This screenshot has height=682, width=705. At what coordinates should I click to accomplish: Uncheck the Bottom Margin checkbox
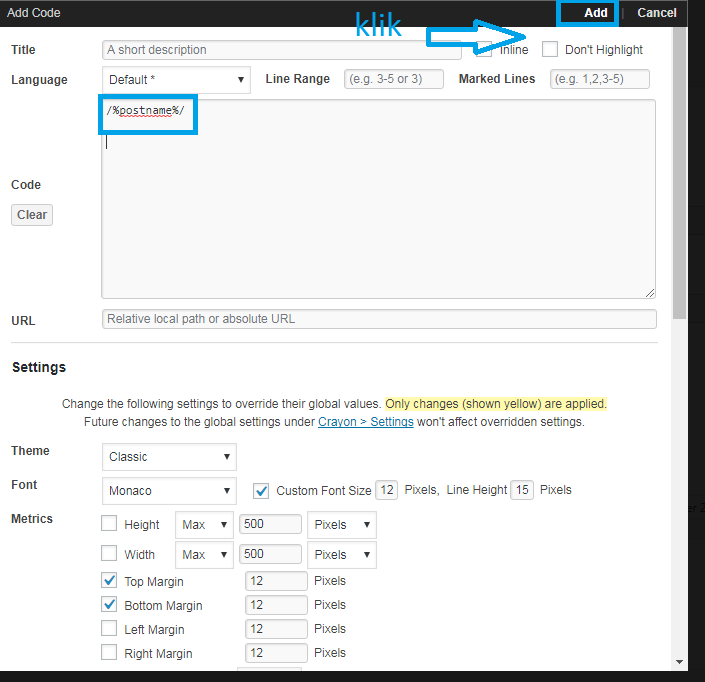[x=109, y=605]
